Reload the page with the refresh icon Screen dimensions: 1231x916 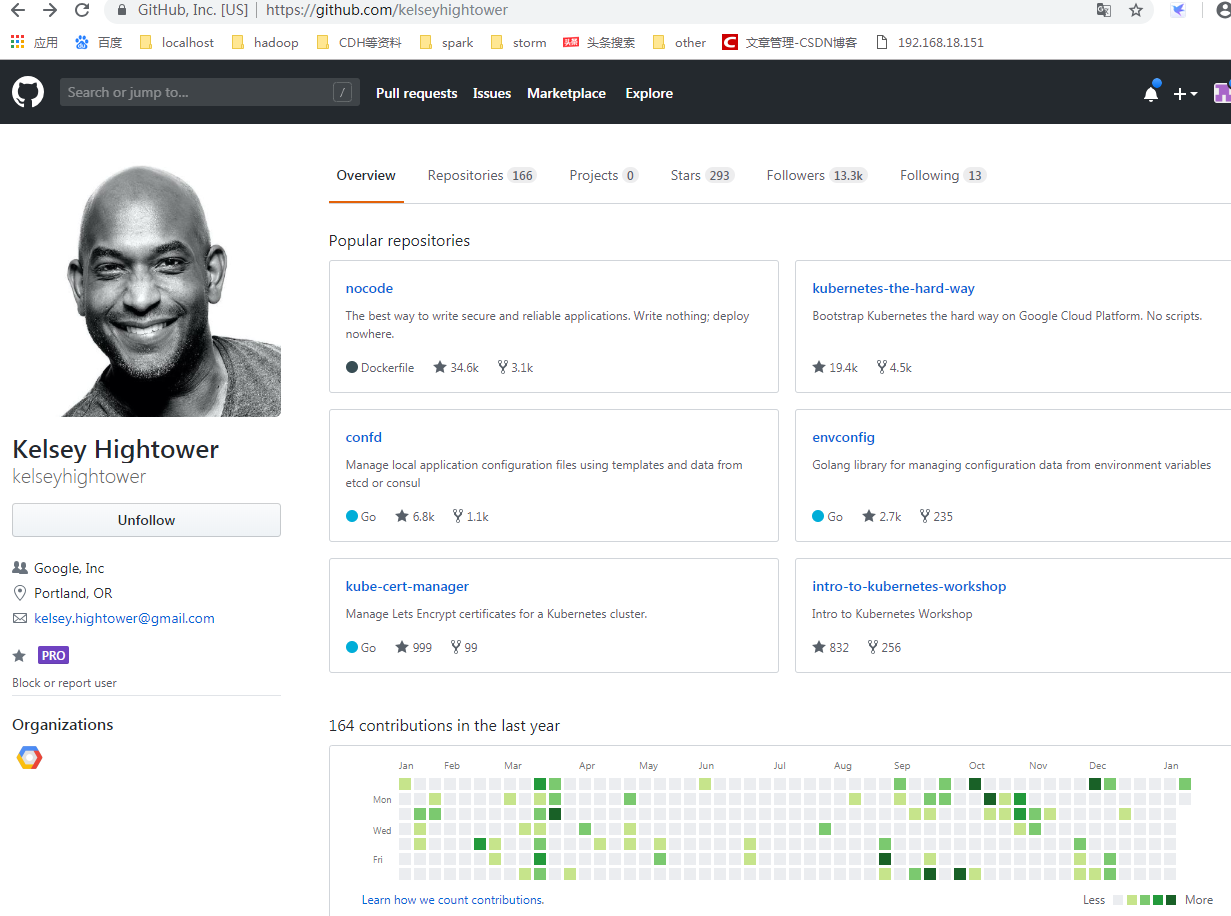[x=82, y=11]
